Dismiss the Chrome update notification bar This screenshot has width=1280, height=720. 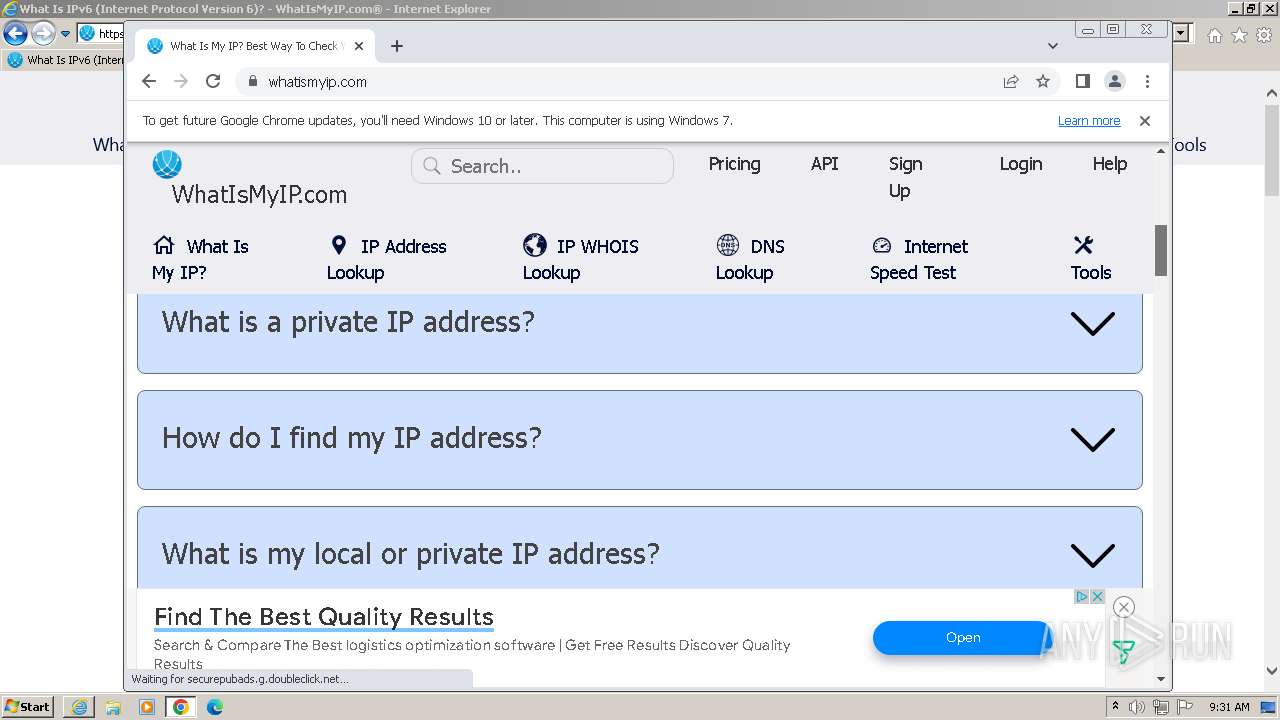pyautogui.click(x=1145, y=121)
